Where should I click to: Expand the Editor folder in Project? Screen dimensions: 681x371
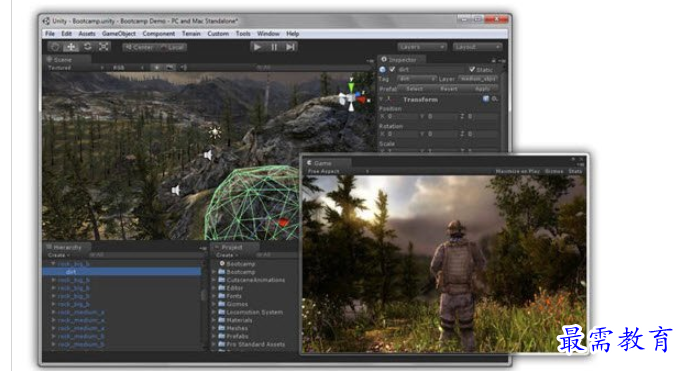pyautogui.click(x=214, y=288)
